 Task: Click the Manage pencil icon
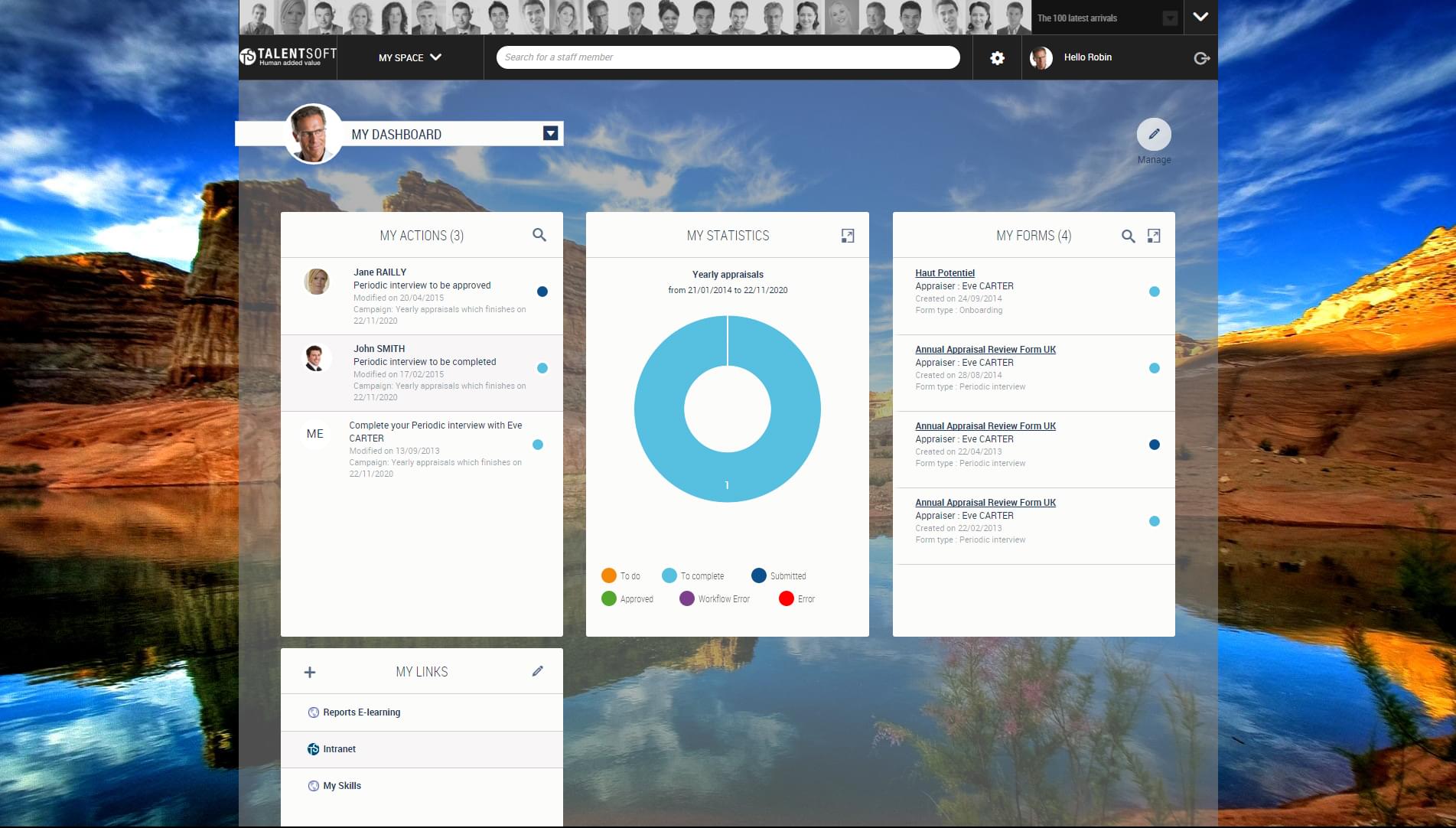pos(1154,134)
